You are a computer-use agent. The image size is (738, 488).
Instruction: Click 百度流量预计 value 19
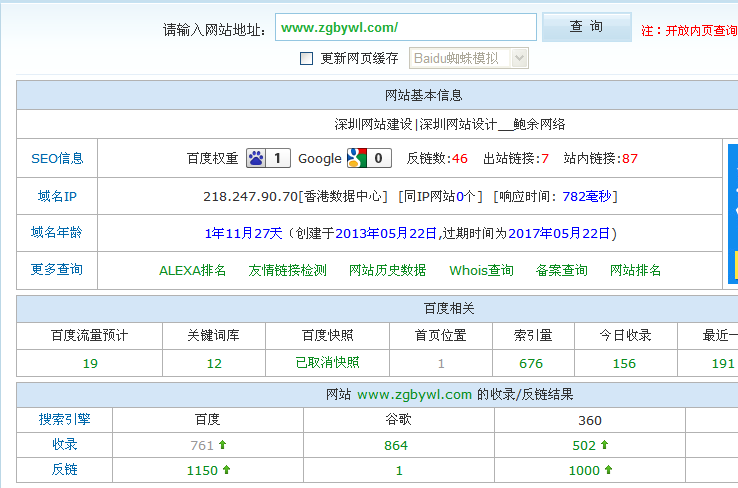tap(90, 364)
